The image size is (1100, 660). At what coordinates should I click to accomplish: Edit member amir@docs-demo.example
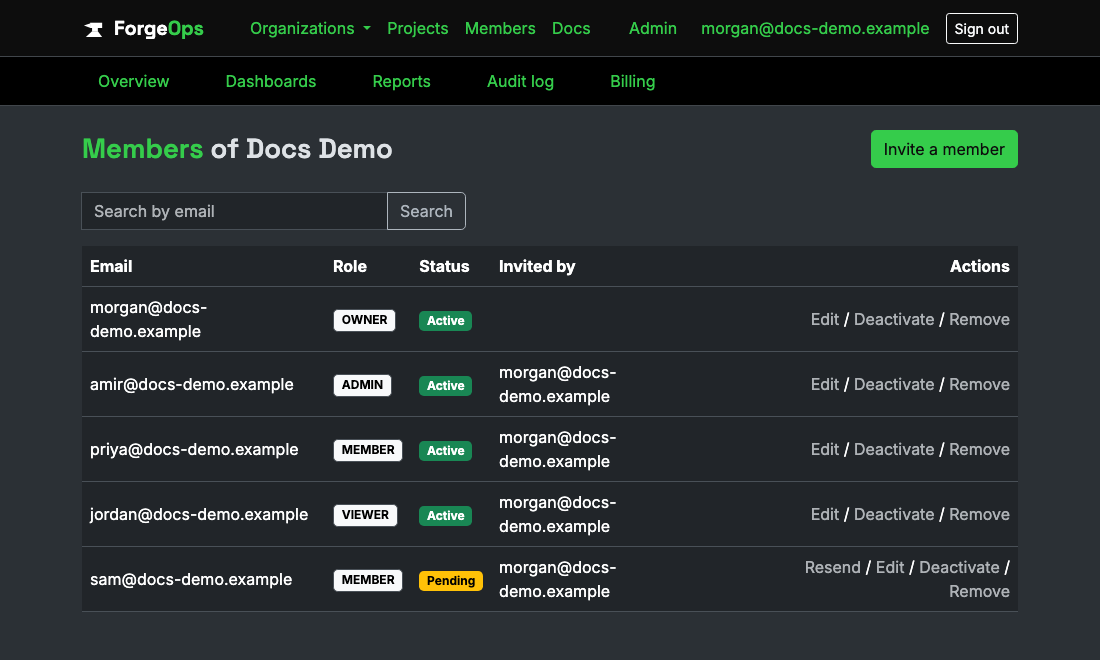point(824,384)
